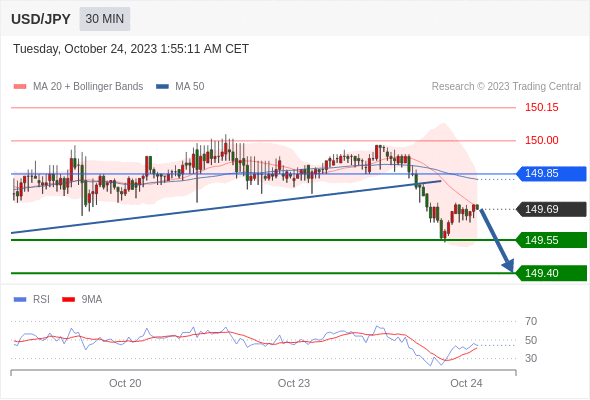The height and width of the screenshot is (400, 590).
Task: Click the blue MA 50 legend swatch
Action: pyautogui.click(x=162, y=87)
